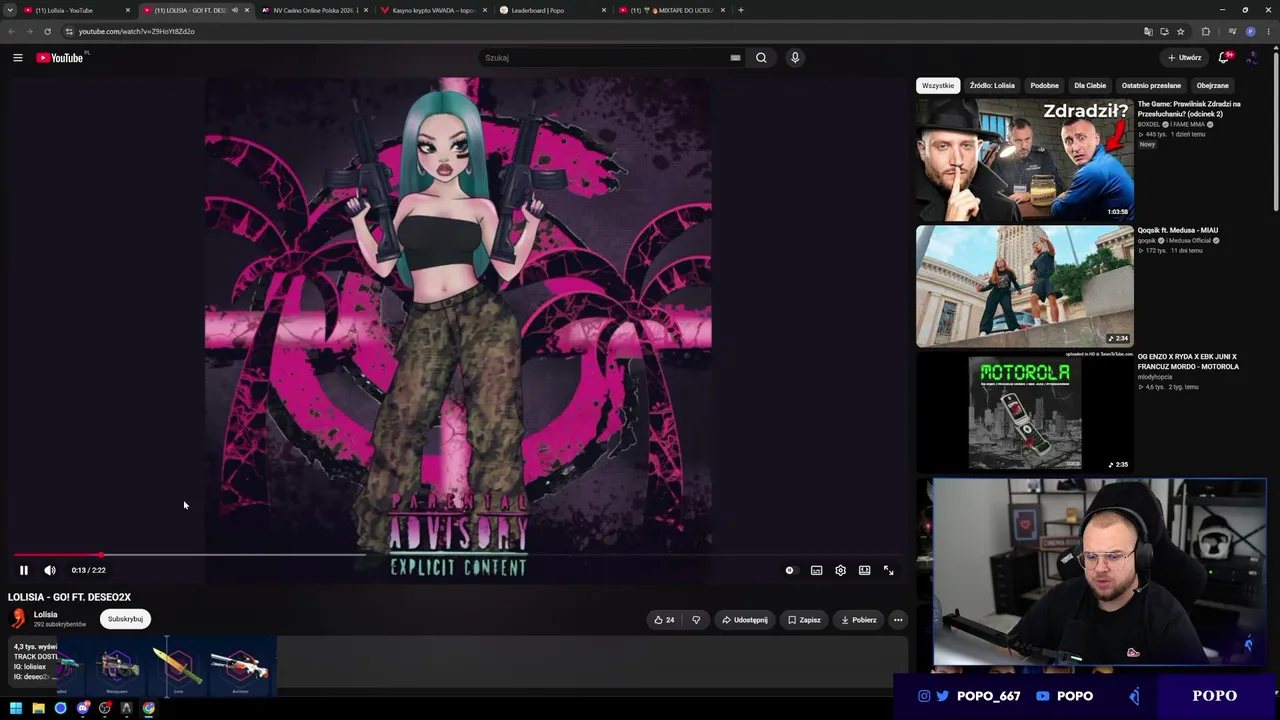Open title 'Qoqsik ft. Medusa - MIAU'
The width and height of the screenshot is (1280, 720).
pyautogui.click(x=1178, y=230)
